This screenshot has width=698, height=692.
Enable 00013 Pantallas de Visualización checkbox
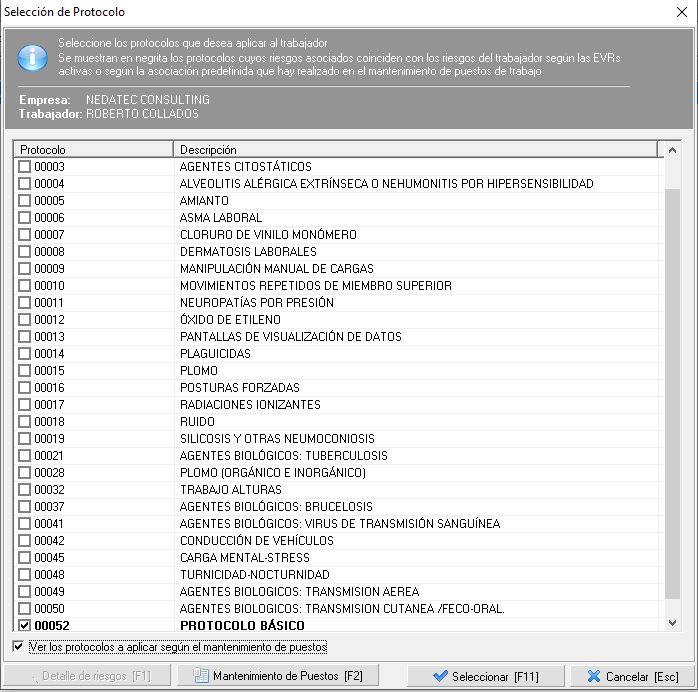point(24,336)
